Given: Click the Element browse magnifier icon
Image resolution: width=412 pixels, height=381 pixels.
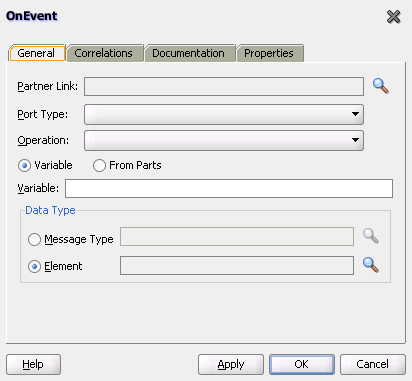Looking at the screenshot, I should [x=371, y=265].
